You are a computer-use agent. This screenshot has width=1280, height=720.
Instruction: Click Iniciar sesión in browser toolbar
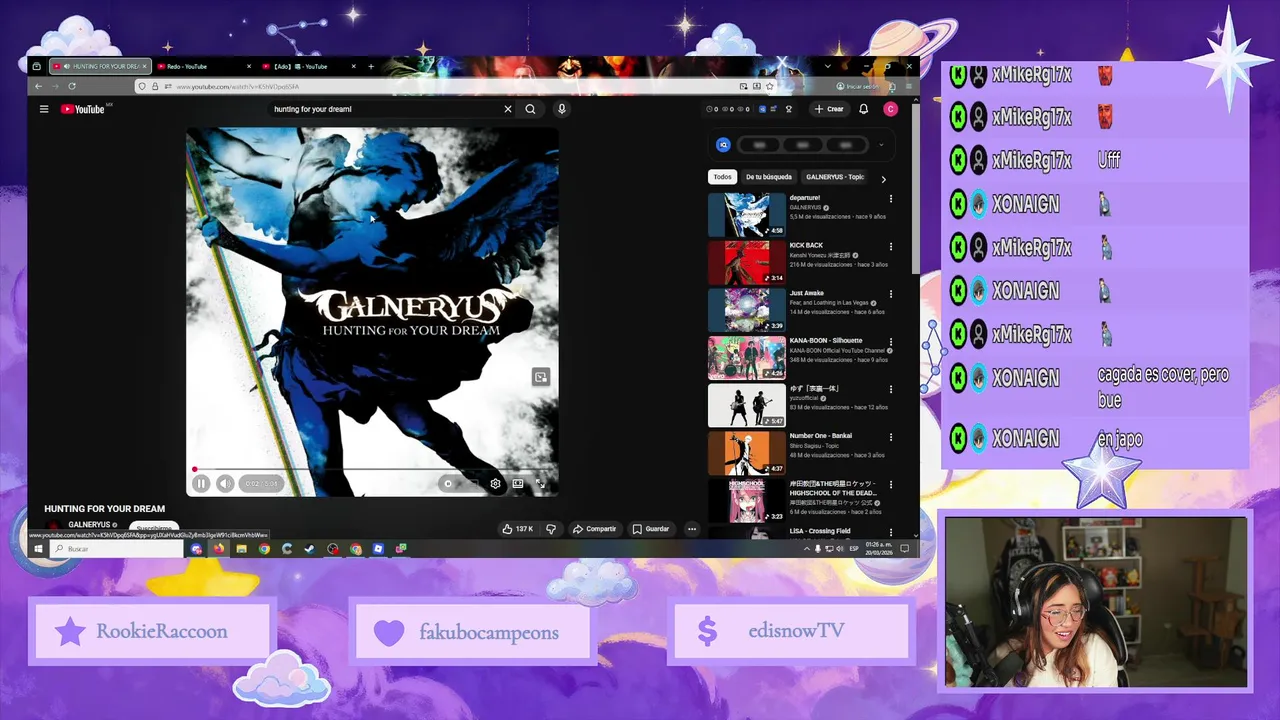pos(856,86)
